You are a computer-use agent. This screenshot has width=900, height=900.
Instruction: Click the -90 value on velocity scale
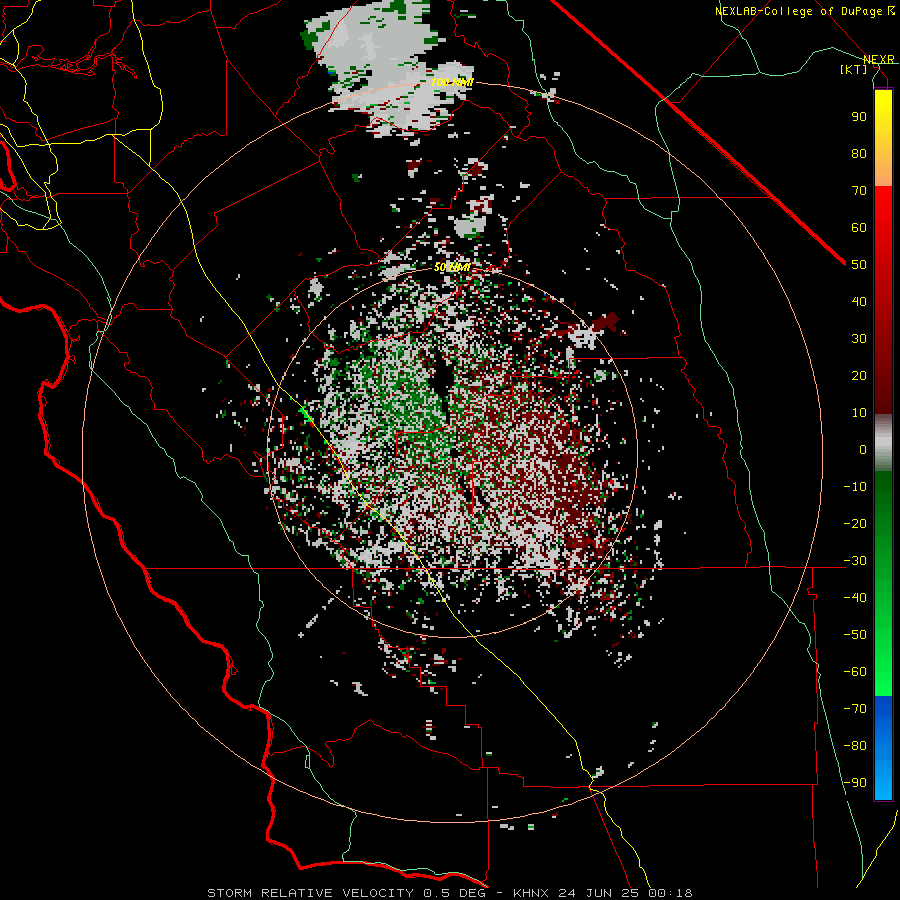pyautogui.click(x=855, y=783)
